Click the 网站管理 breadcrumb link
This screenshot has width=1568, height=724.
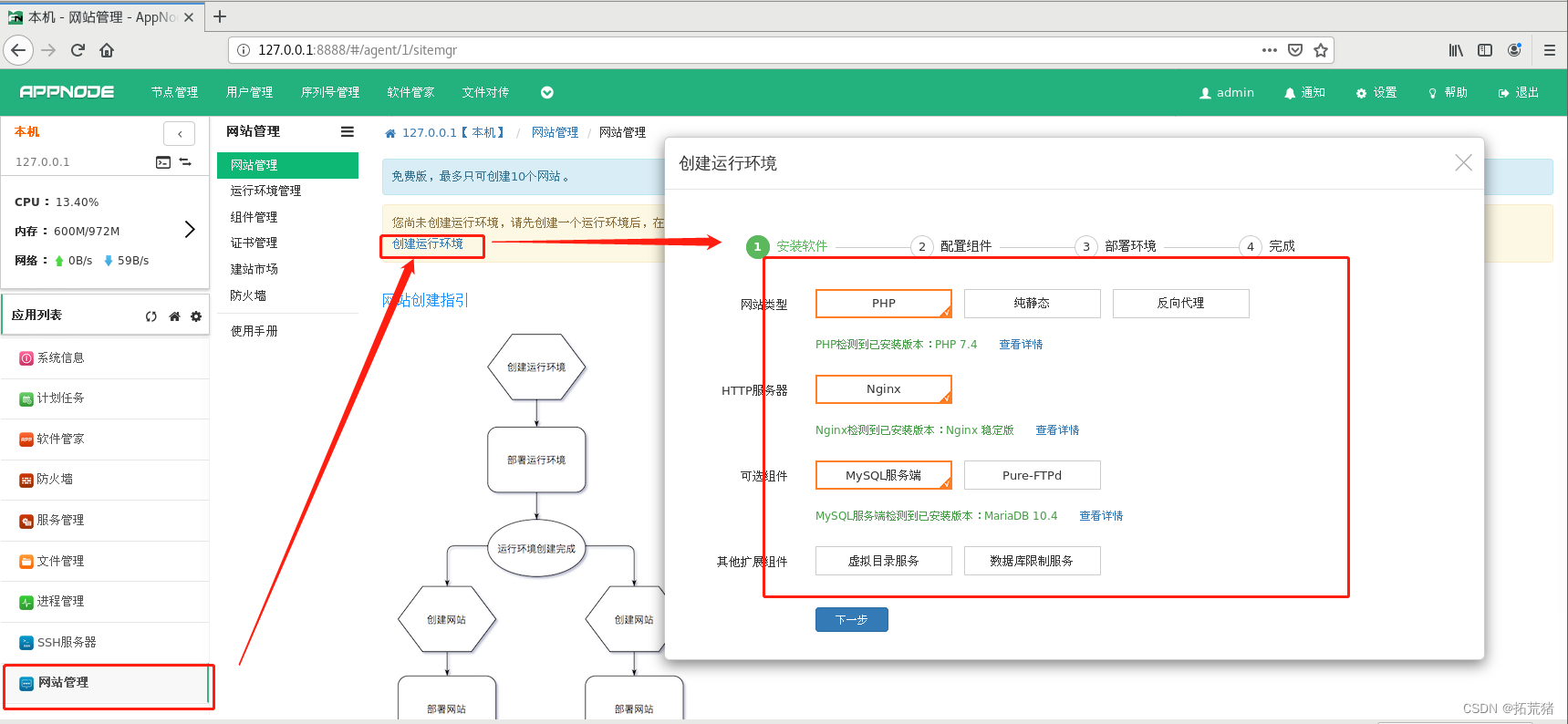click(x=555, y=132)
